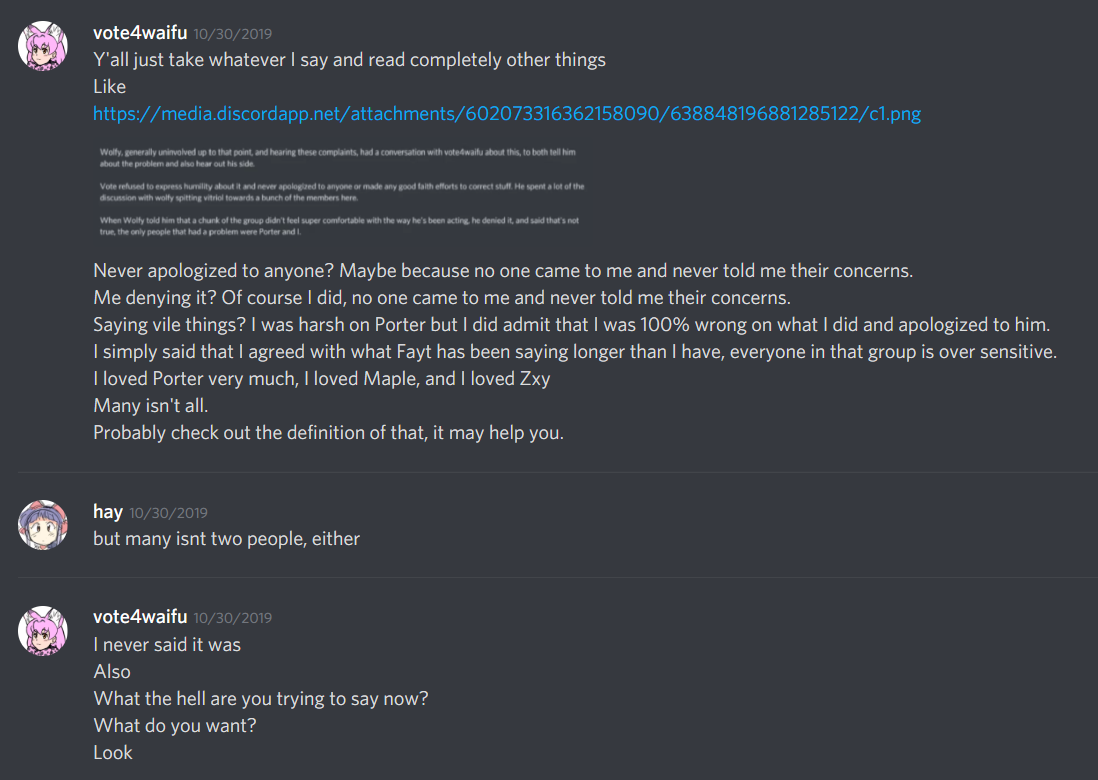Click the "I loved Porter very much" line
1098x780 pixels.
click(x=321, y=379)
